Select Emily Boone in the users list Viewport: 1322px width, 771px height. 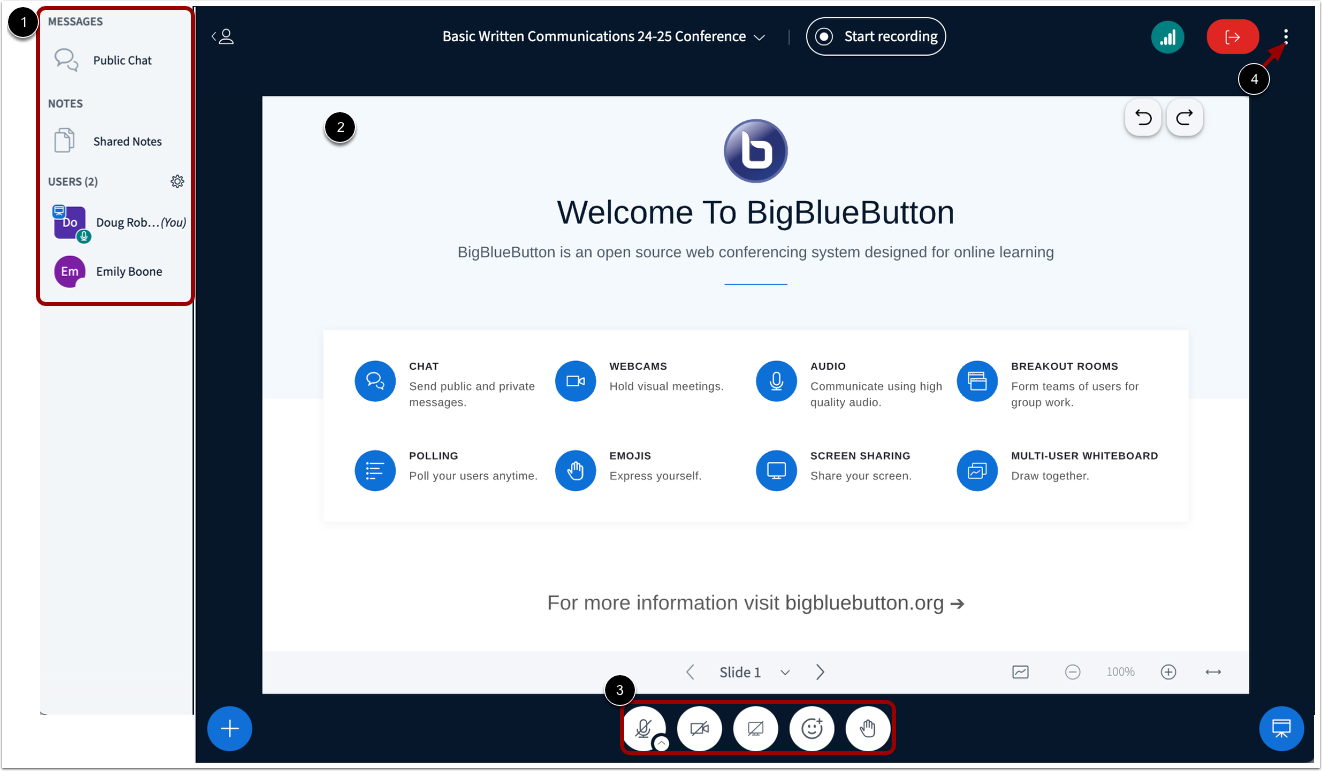[115, 271]
